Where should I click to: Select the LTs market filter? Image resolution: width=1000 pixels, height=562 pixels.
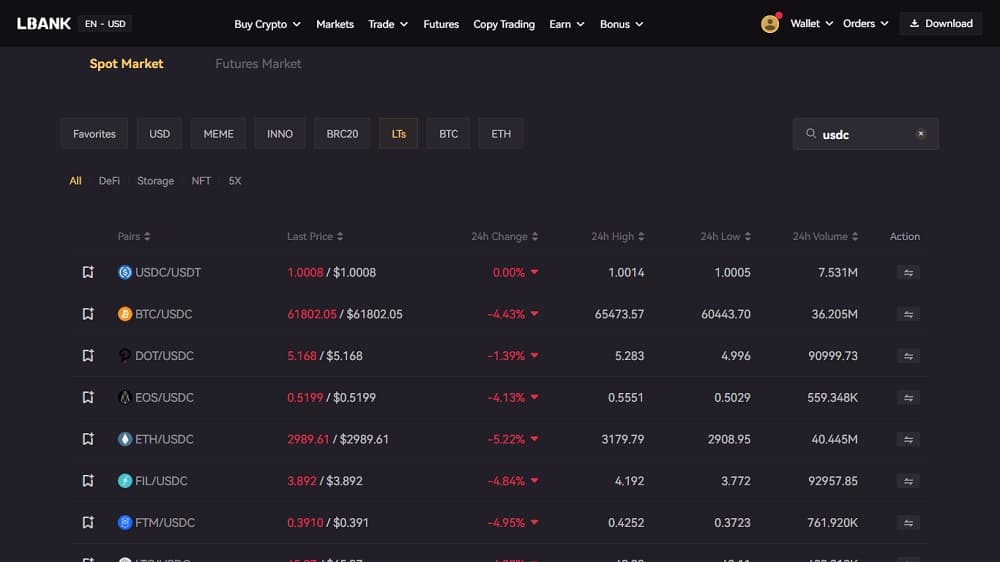pyautogui.click(x=399, y=134)
